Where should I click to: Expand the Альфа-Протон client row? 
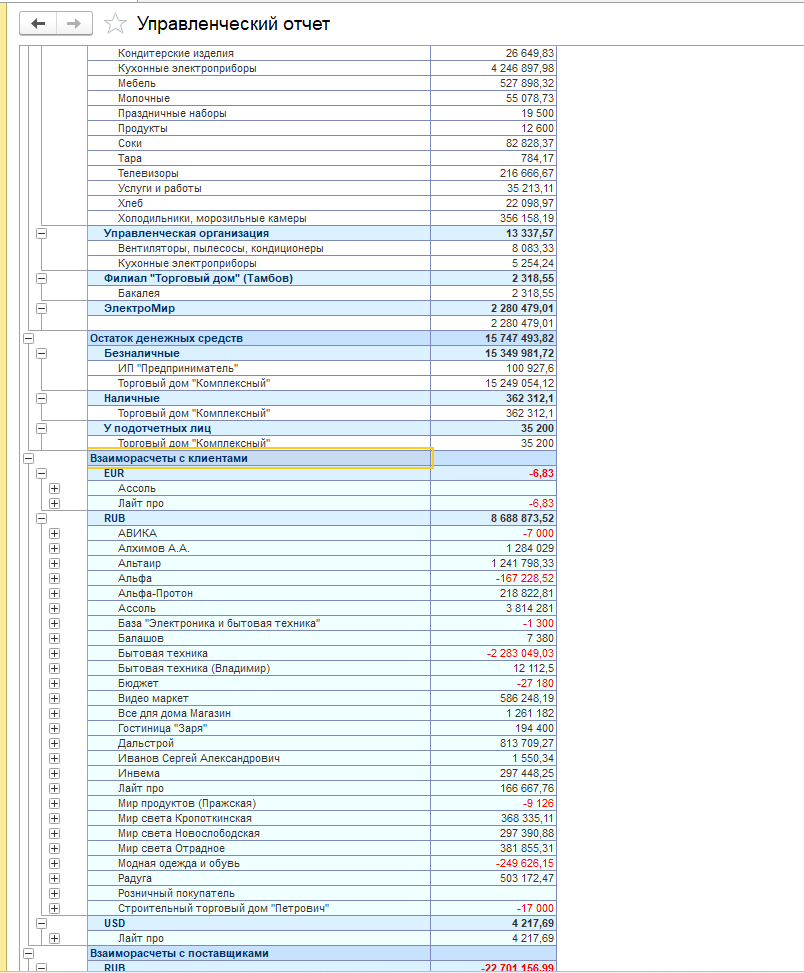pos(55,593)
